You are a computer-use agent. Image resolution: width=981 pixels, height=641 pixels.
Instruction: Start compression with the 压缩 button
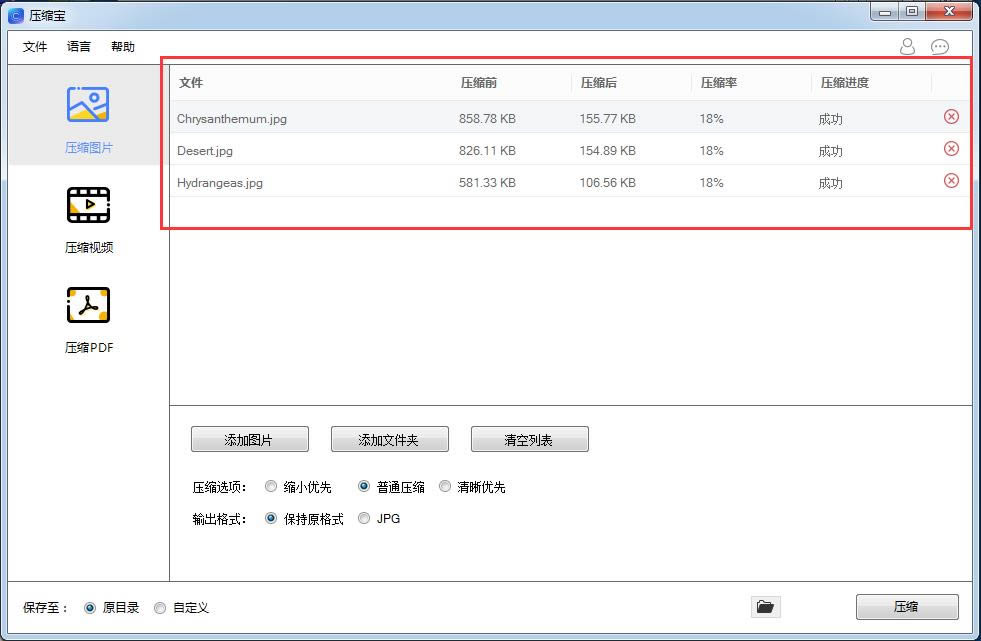pos(907,607)
